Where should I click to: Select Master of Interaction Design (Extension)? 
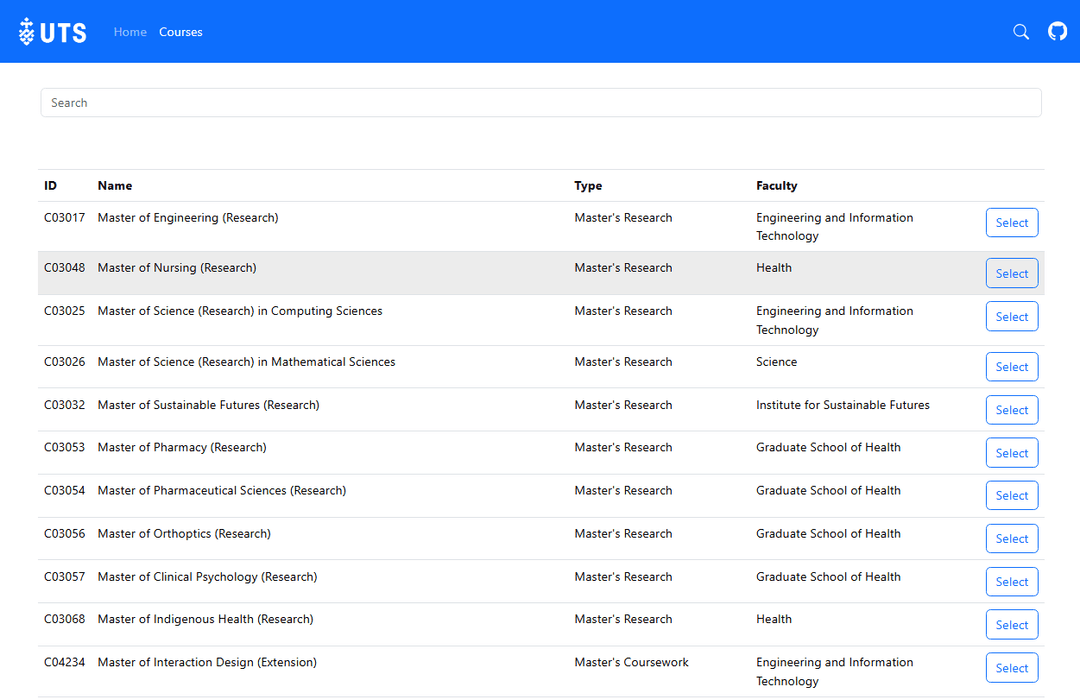pyautogui.click(x=1011, y=668)
